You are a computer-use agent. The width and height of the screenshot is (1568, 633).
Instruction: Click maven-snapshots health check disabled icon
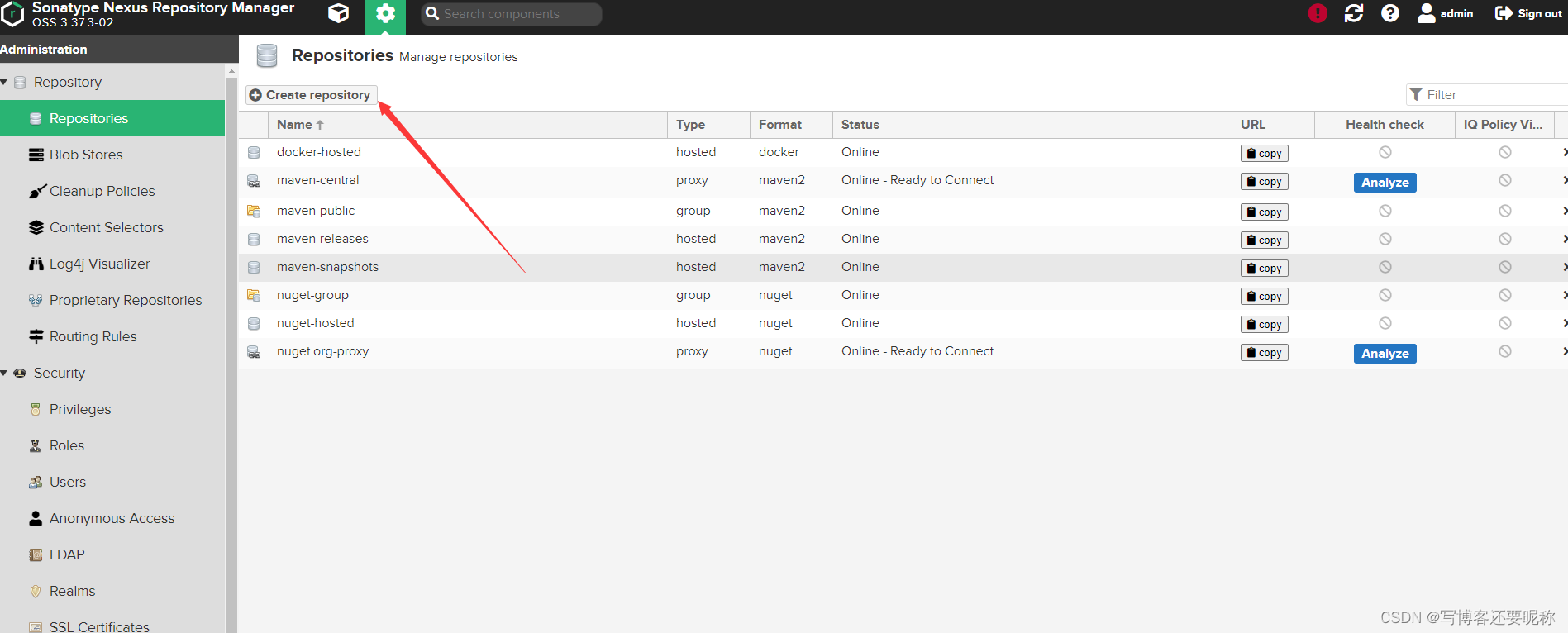[x=1385, y=267]
